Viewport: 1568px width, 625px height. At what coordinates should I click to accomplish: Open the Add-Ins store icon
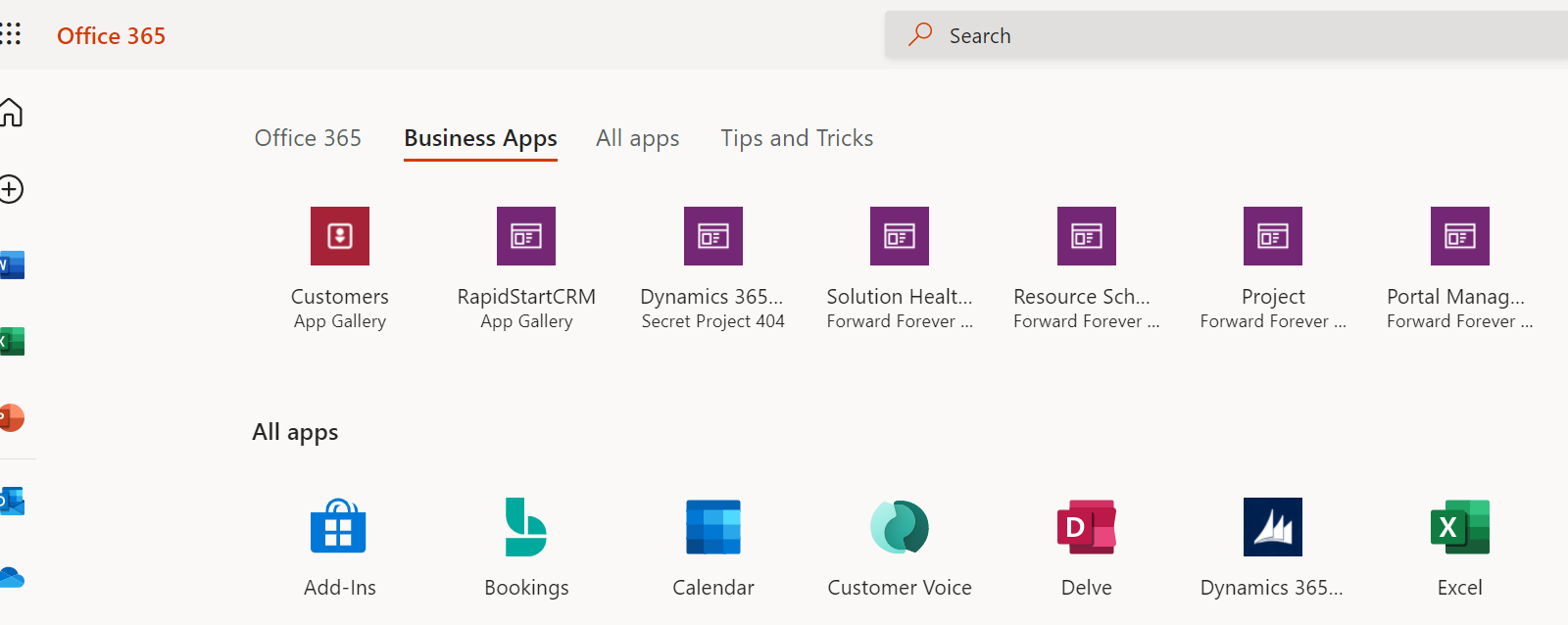pyautogui.click(x=339, y=527)
